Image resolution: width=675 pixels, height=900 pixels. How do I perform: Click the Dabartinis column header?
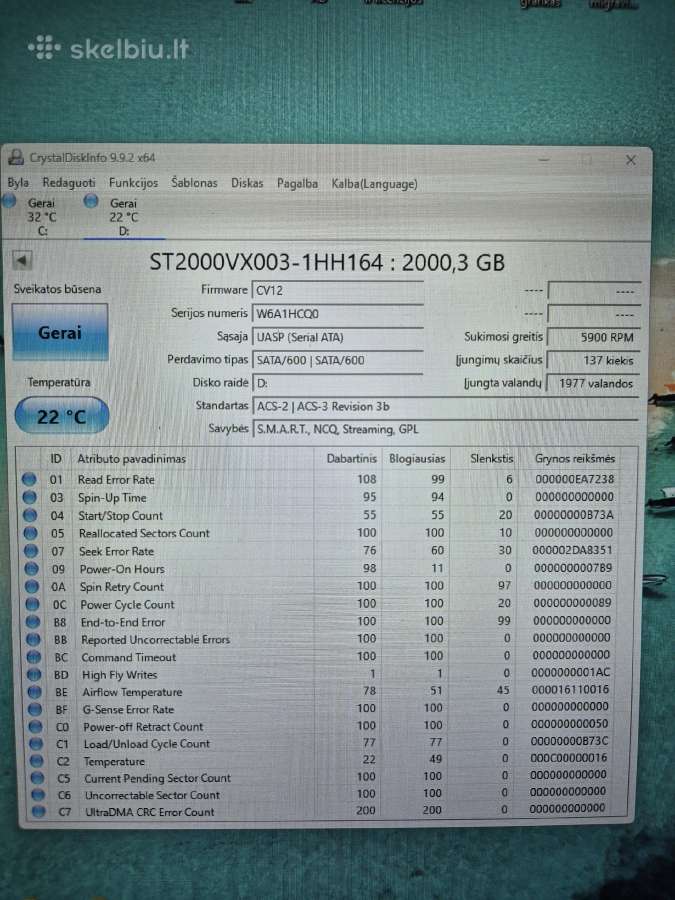pyautogui.click(x=351, y=459)
